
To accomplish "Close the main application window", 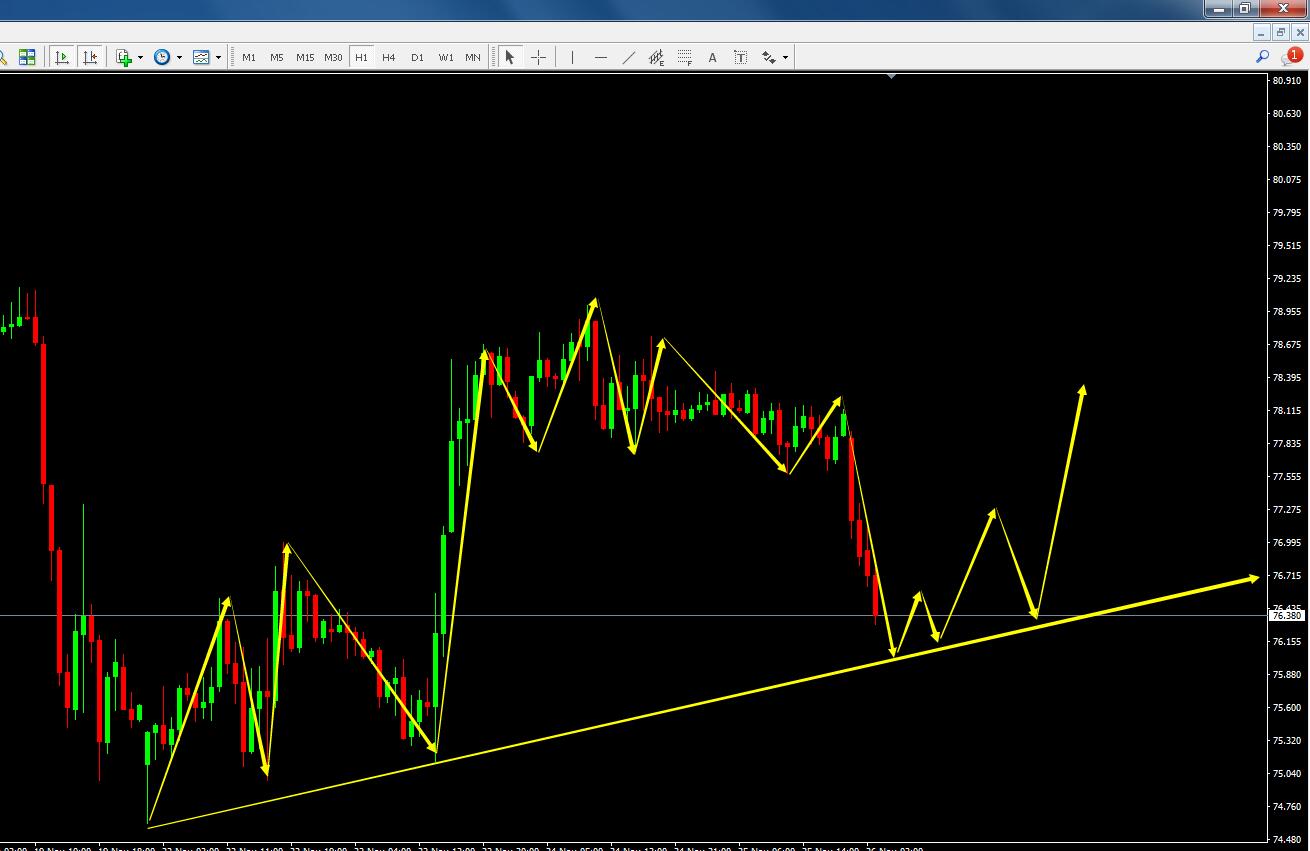I will [x=1284, y=9].
